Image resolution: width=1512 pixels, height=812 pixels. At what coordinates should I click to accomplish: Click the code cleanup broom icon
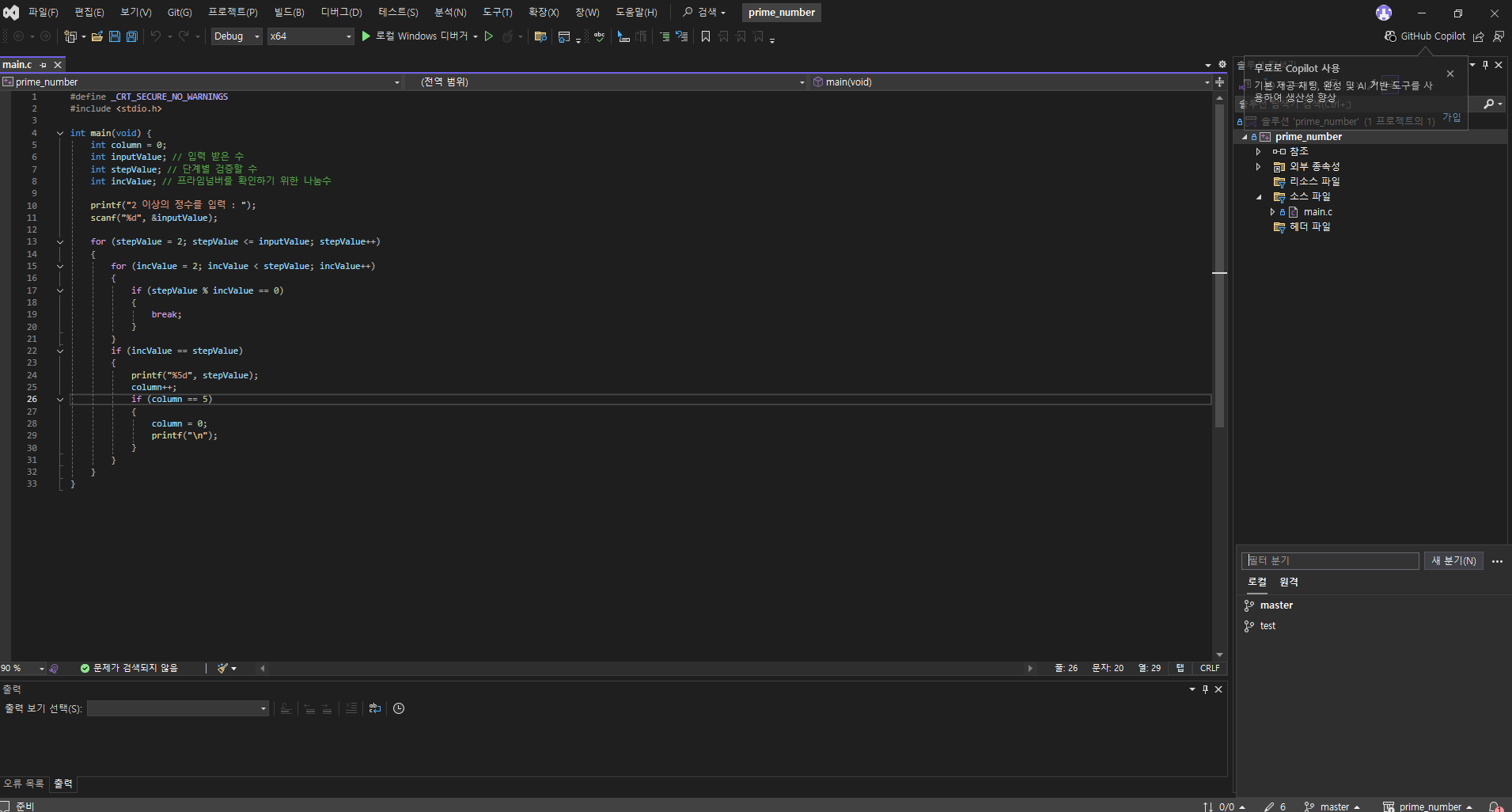[223, 668]
